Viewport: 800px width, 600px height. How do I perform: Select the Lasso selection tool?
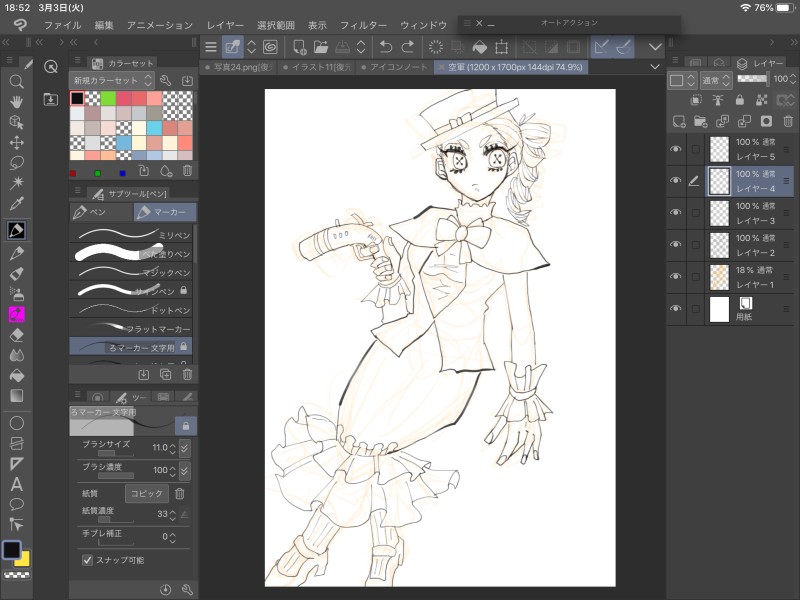[x=16, y=162]
